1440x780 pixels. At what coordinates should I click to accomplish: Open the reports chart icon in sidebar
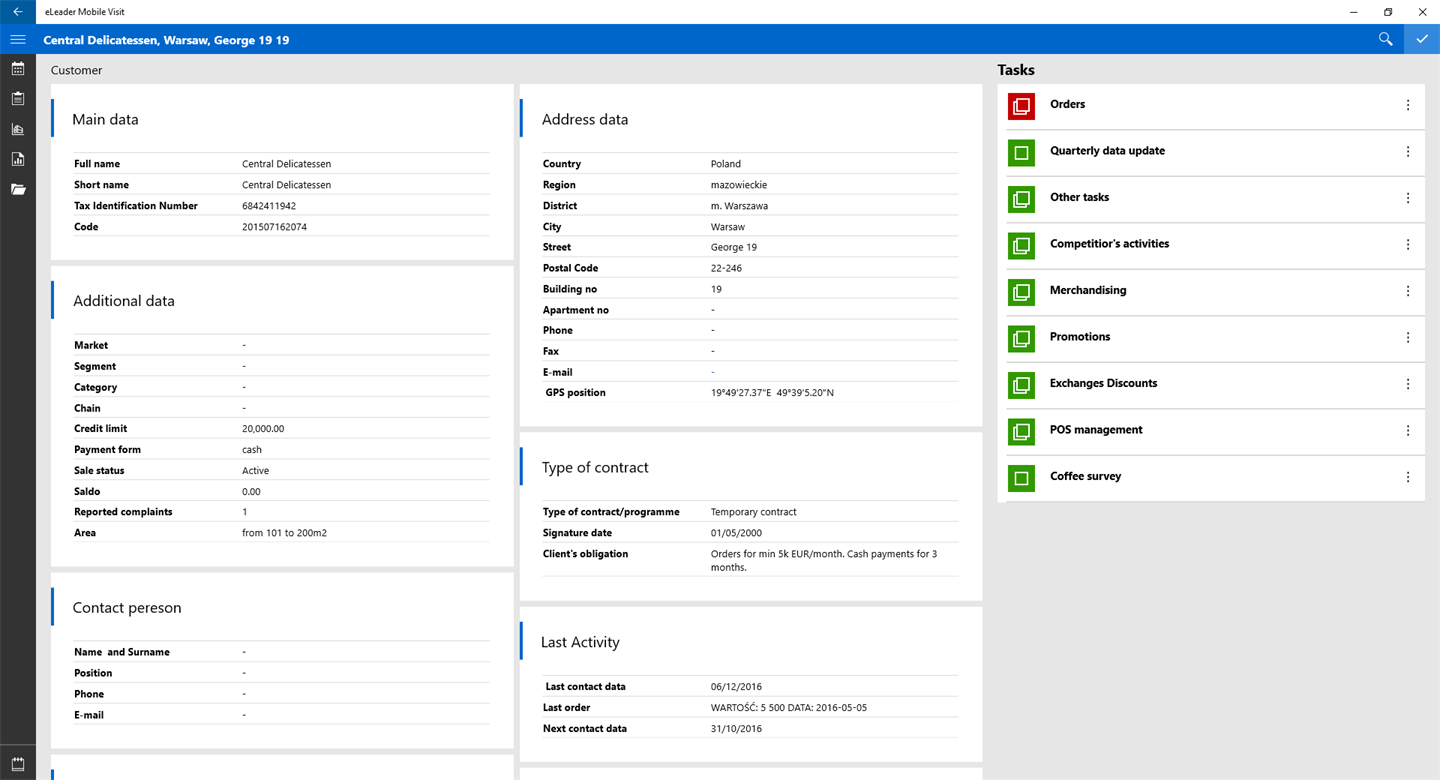[18, 159]
